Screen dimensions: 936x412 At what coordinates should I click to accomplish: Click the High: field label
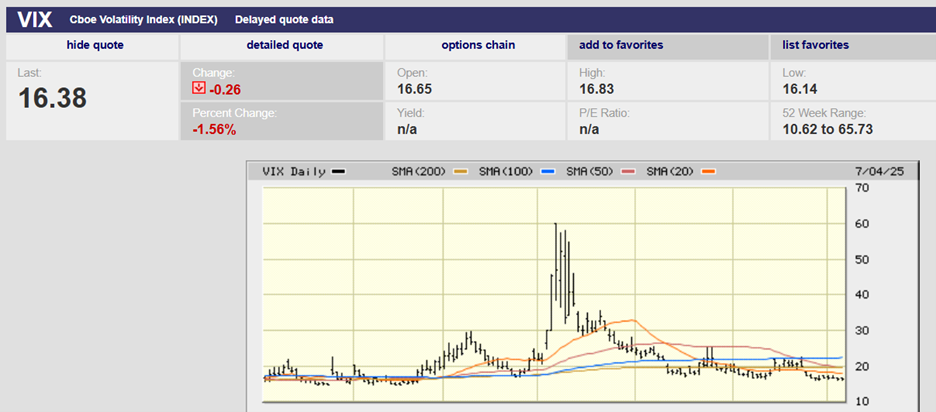tap(592, 73)
